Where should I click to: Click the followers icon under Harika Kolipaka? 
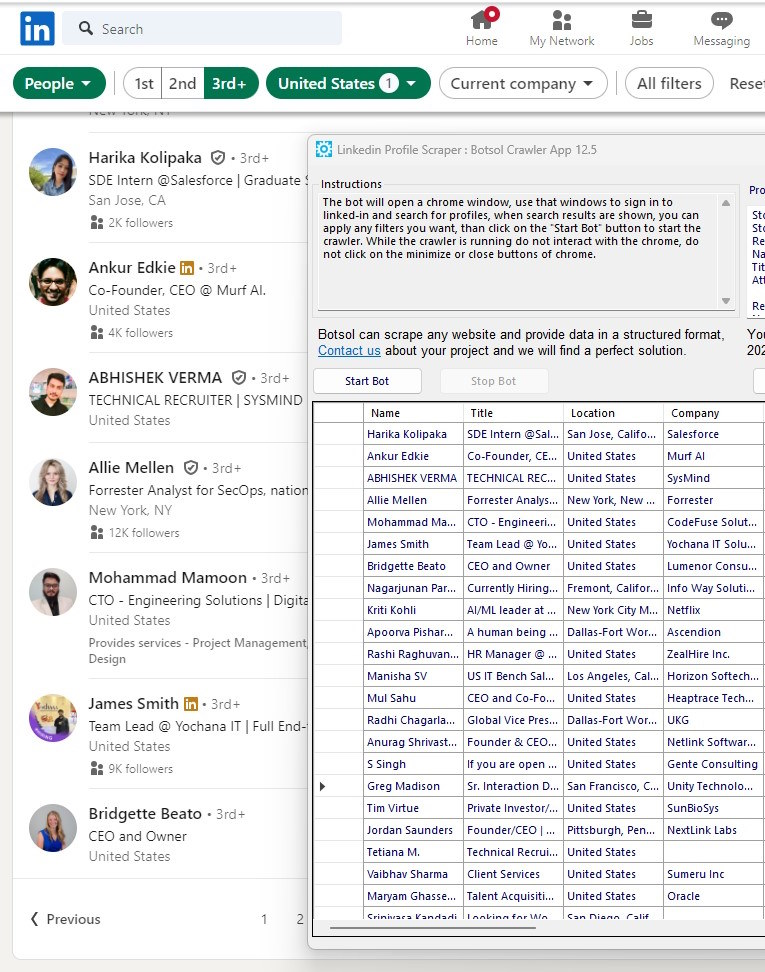click(x=97, y=223)
